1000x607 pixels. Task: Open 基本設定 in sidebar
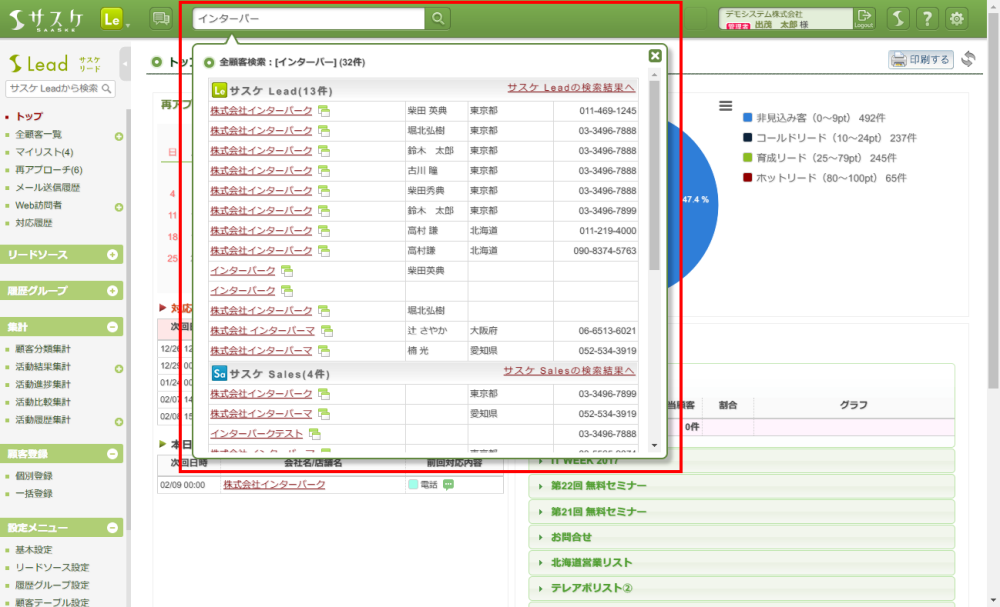tap(34, 550)
